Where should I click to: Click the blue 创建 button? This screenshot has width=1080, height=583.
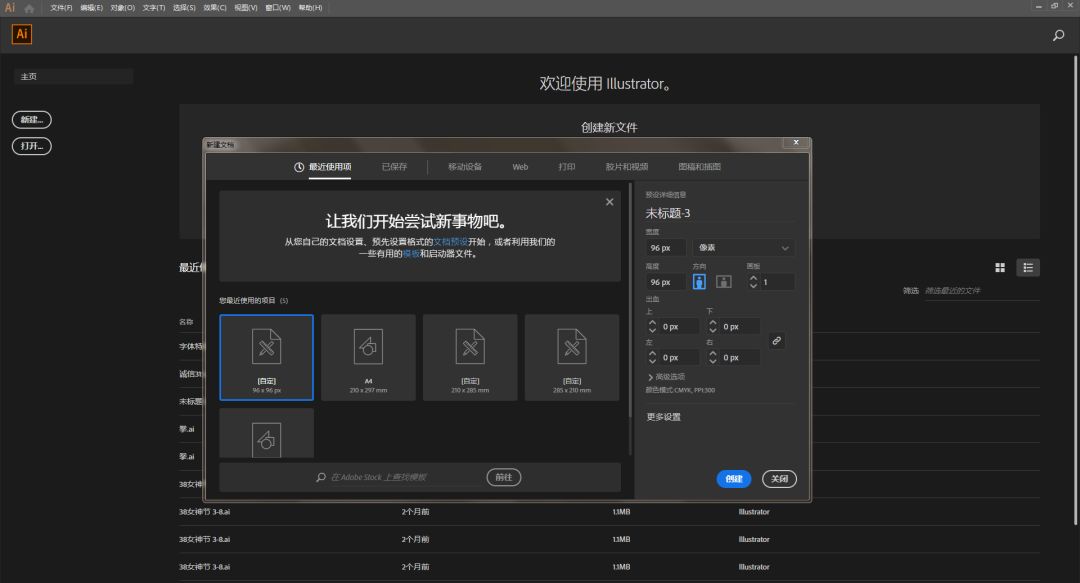point(734,479)
